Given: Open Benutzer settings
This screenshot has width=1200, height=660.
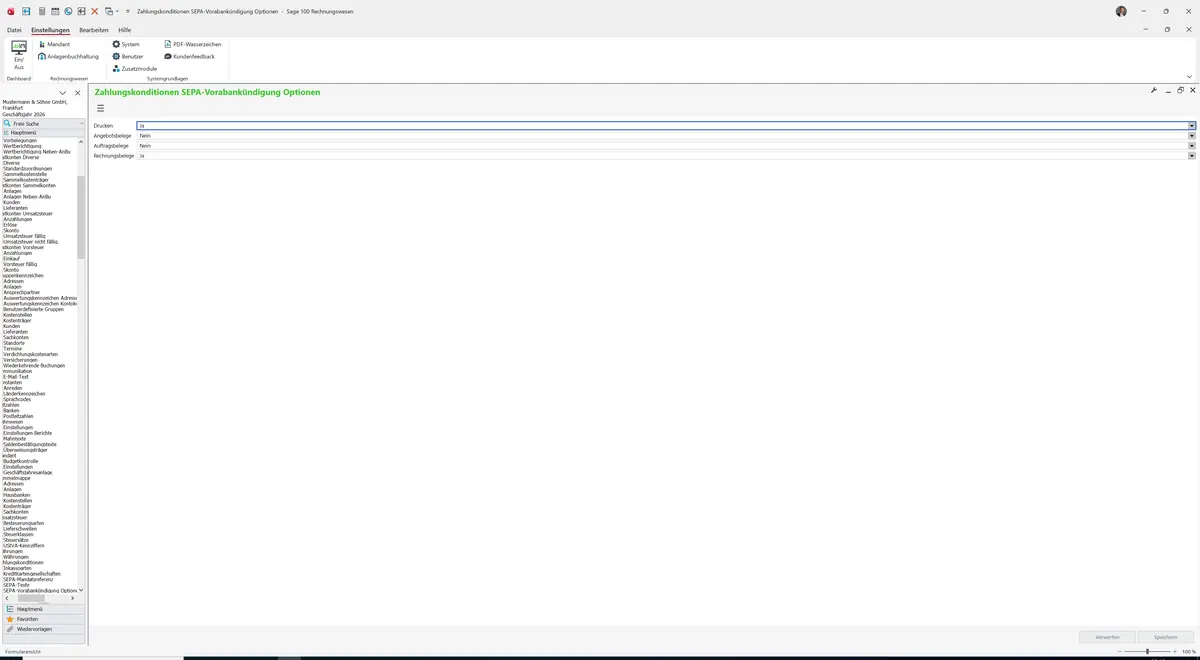Looking at the screenshot, I should pyautogui.click(x=128, y=56).
